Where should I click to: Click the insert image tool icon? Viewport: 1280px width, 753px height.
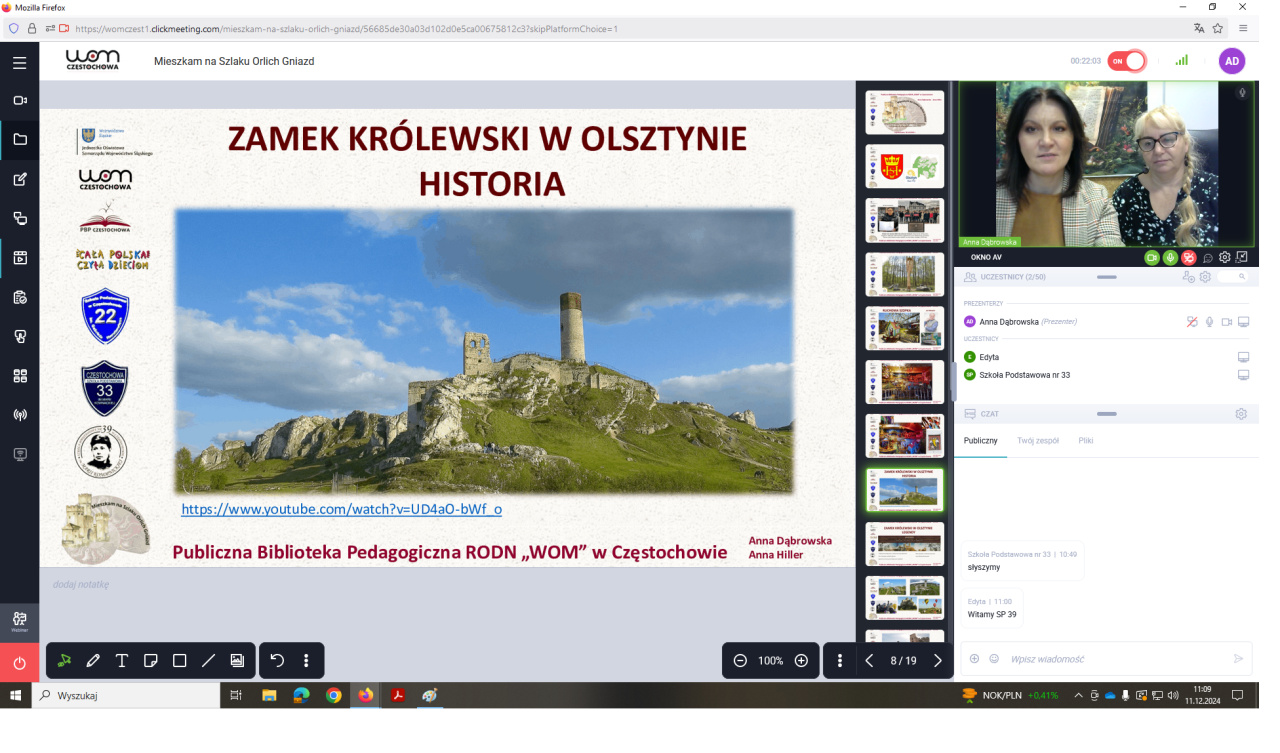coord(237,661)
